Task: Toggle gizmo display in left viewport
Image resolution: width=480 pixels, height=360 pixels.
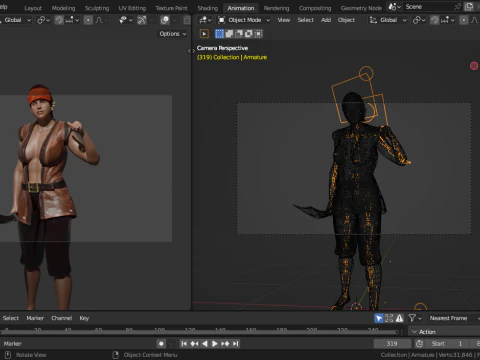Action: pos(142,20)
